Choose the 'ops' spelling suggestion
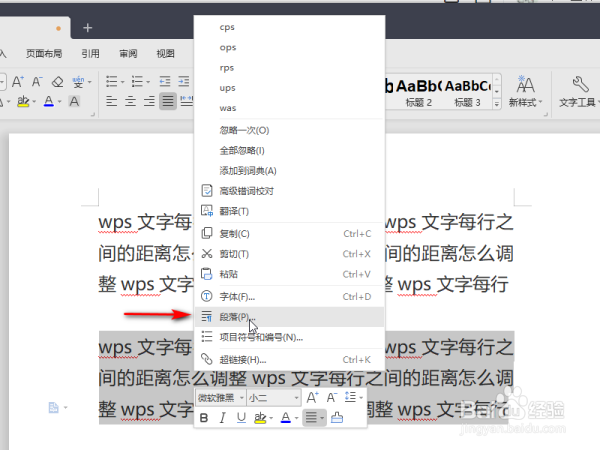This screenshot has width=600, height=450. [x=289, y=47]
